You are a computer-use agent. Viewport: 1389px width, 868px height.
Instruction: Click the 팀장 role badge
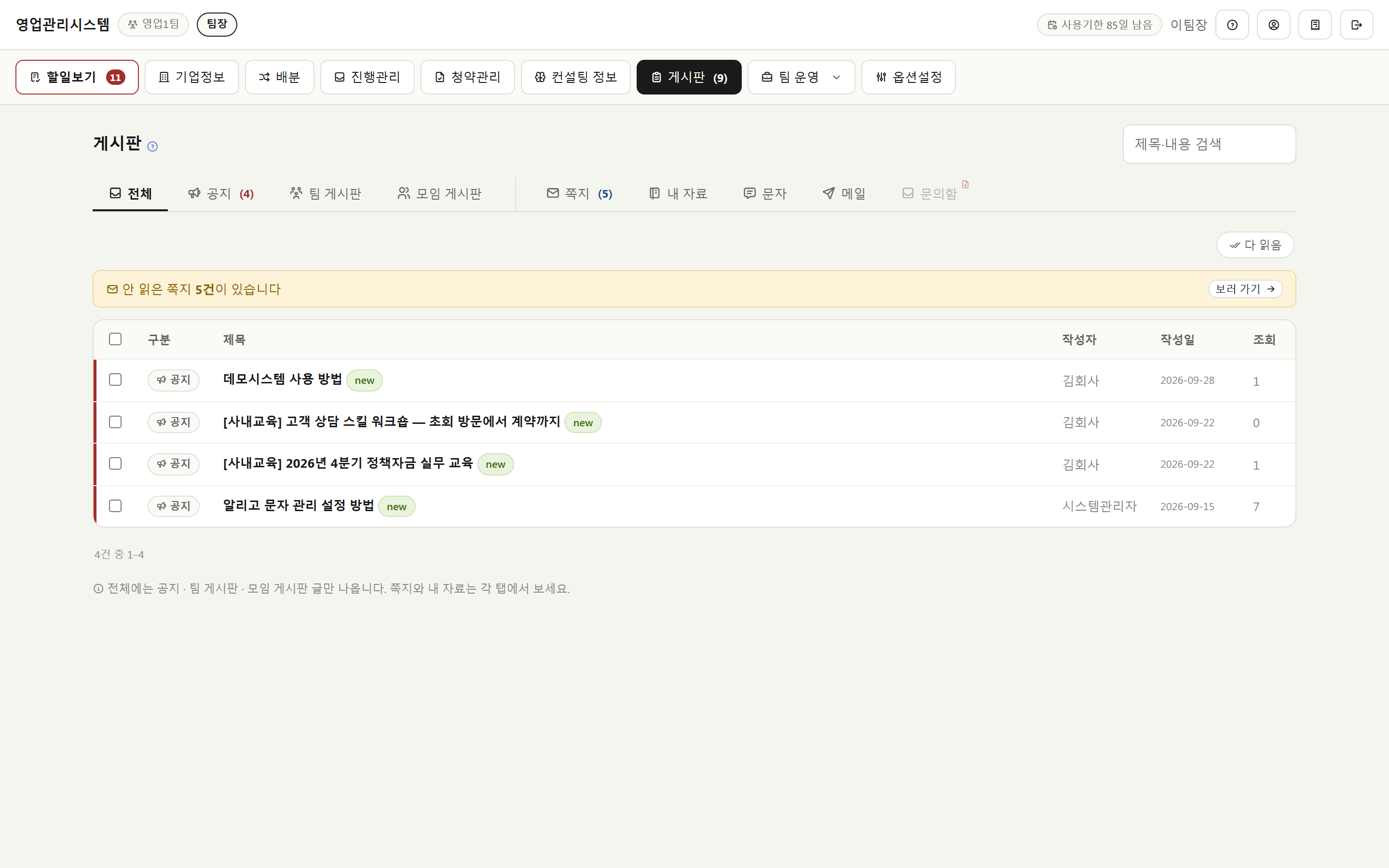217,24
